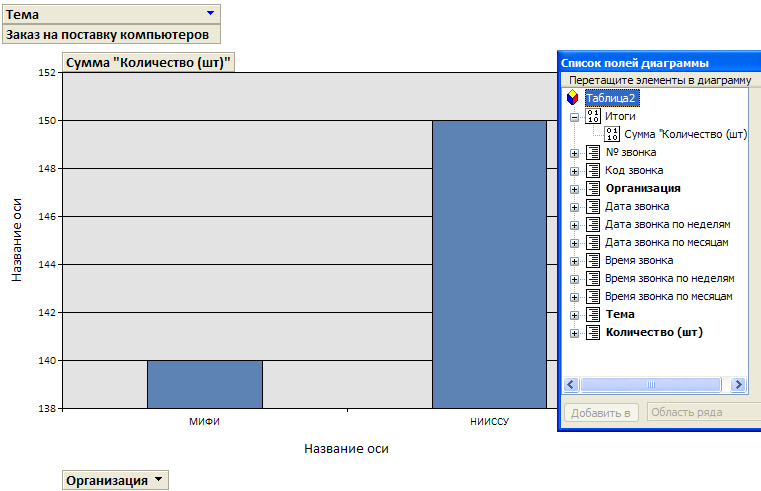This screenshot has width=761, height=491.
Task: Select the Код звонка field
Action: [x=634, y=170]
